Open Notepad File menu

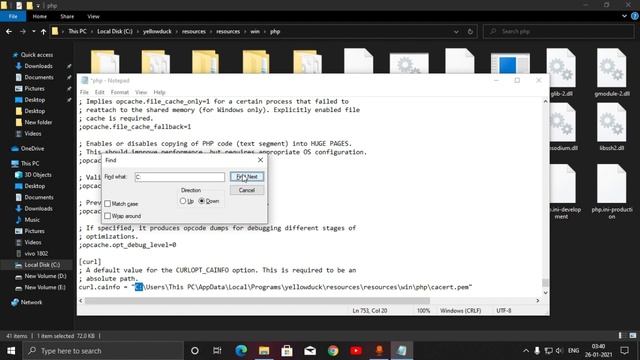[x=84, y=92]
